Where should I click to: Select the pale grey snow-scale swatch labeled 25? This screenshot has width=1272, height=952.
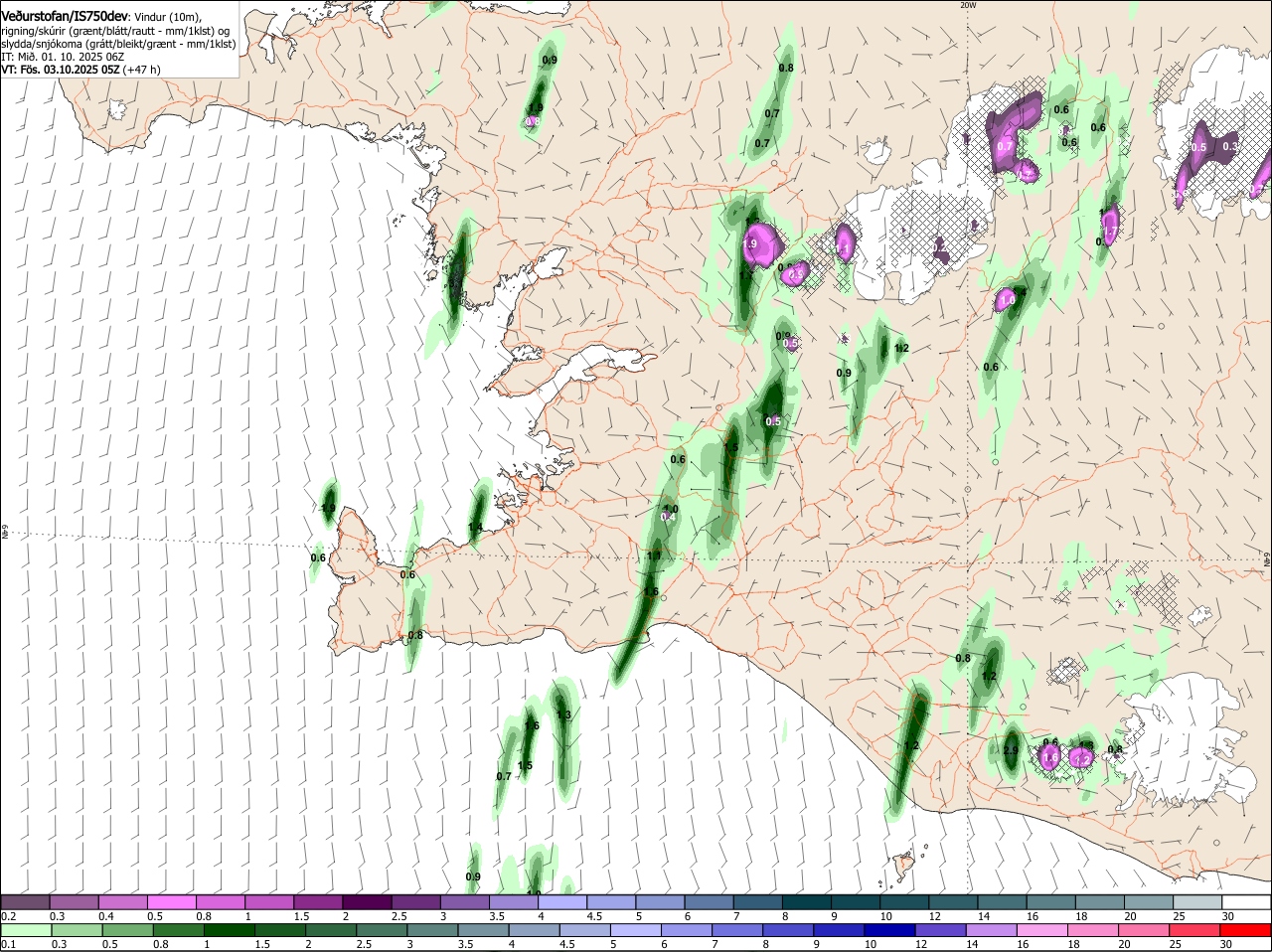coord(1198,902)
